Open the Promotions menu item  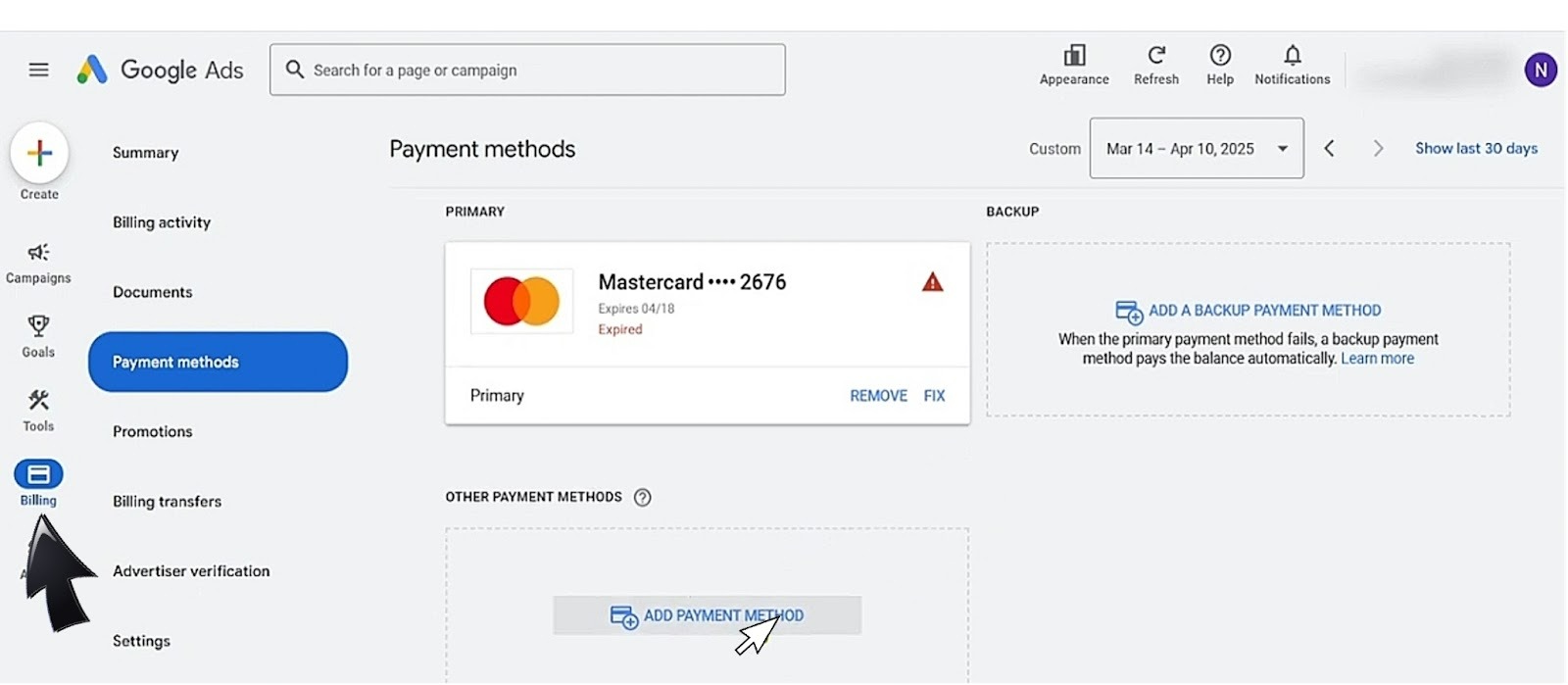pos(153,431)
